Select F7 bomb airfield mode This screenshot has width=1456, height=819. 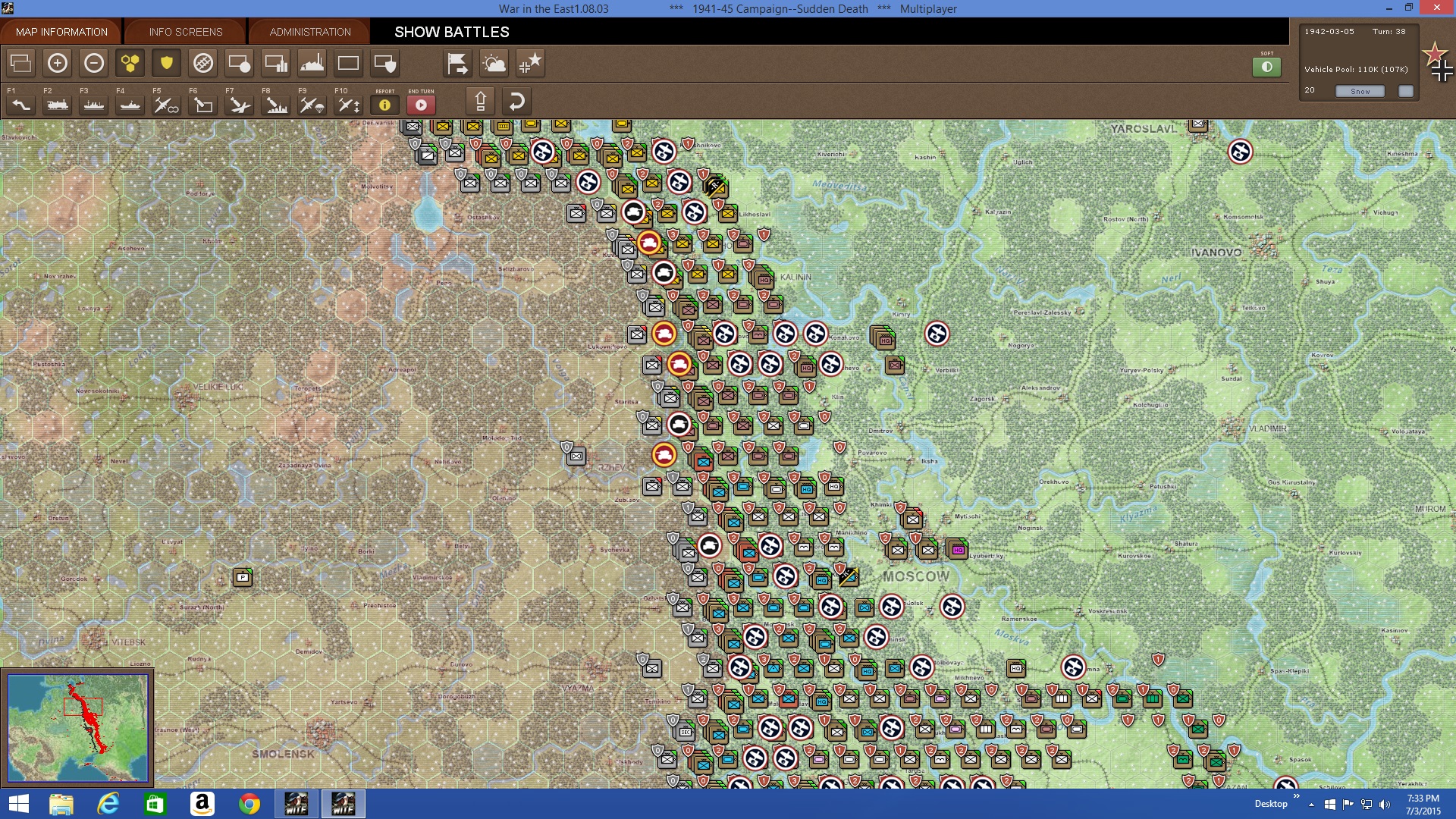(240, 105)
